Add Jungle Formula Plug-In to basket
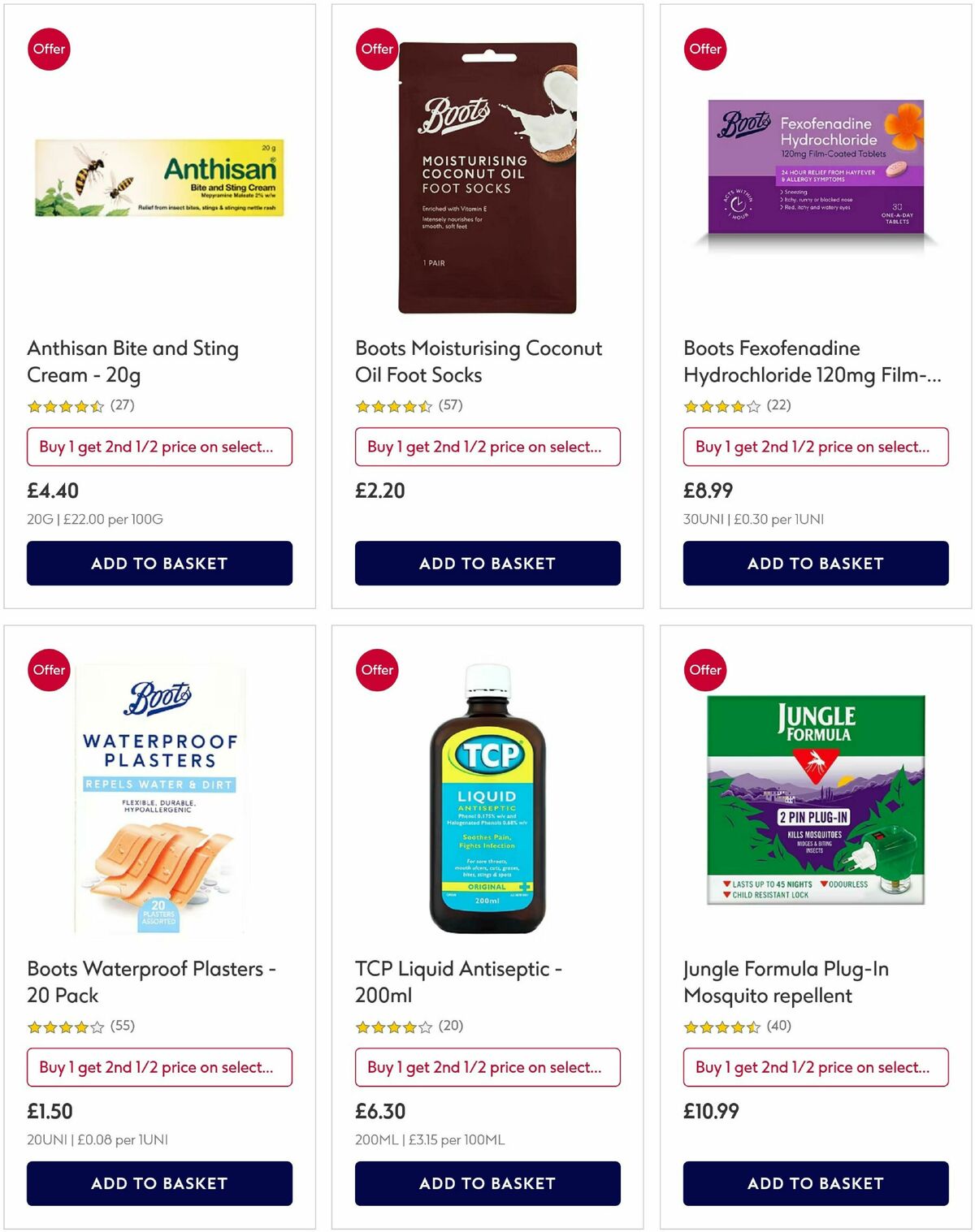Screen dimensions: 975x1232 [815, 1183]
